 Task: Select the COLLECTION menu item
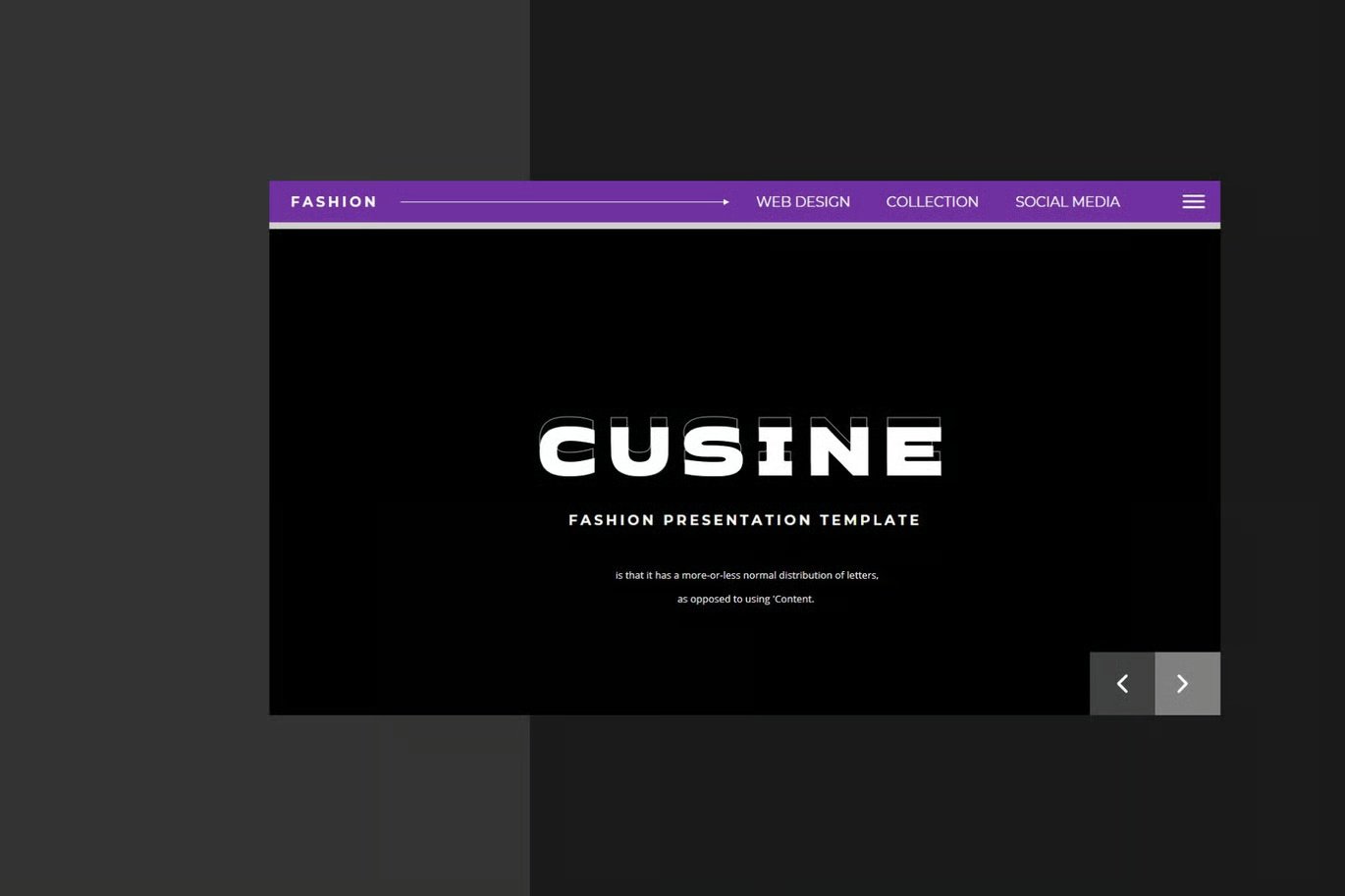tap(932, 201)
